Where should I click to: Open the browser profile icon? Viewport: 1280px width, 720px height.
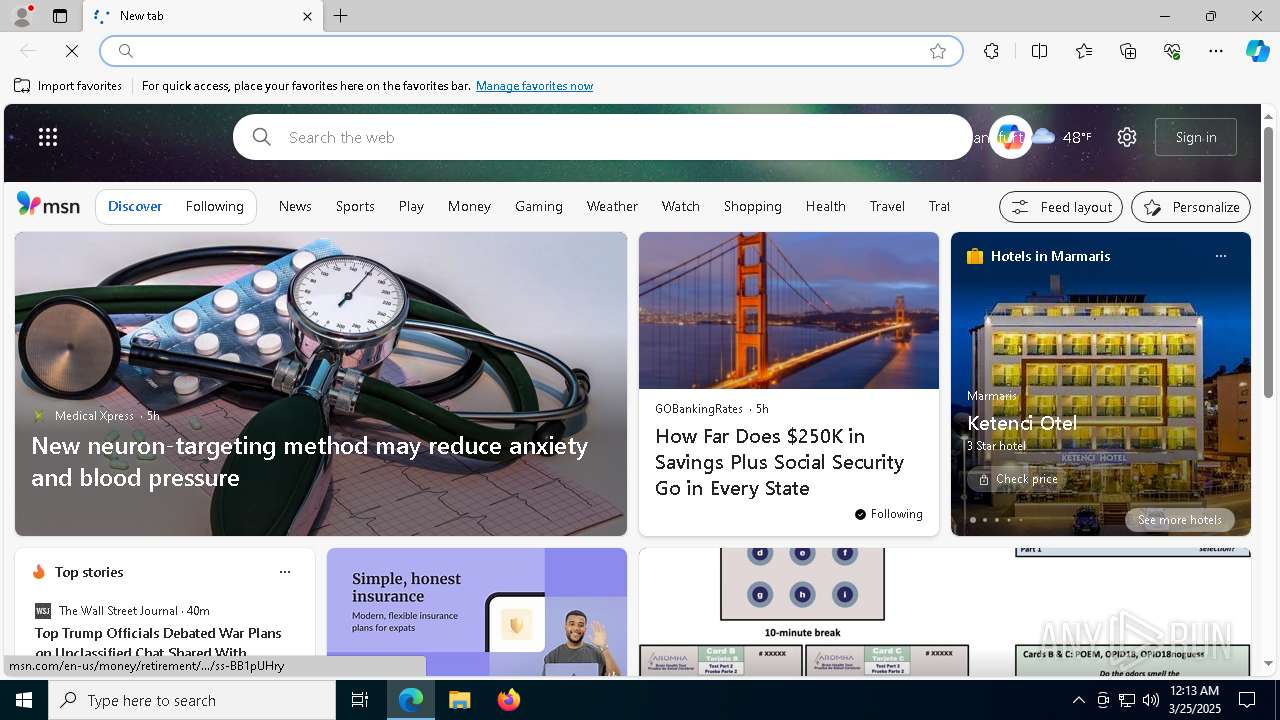pos(21,16)
